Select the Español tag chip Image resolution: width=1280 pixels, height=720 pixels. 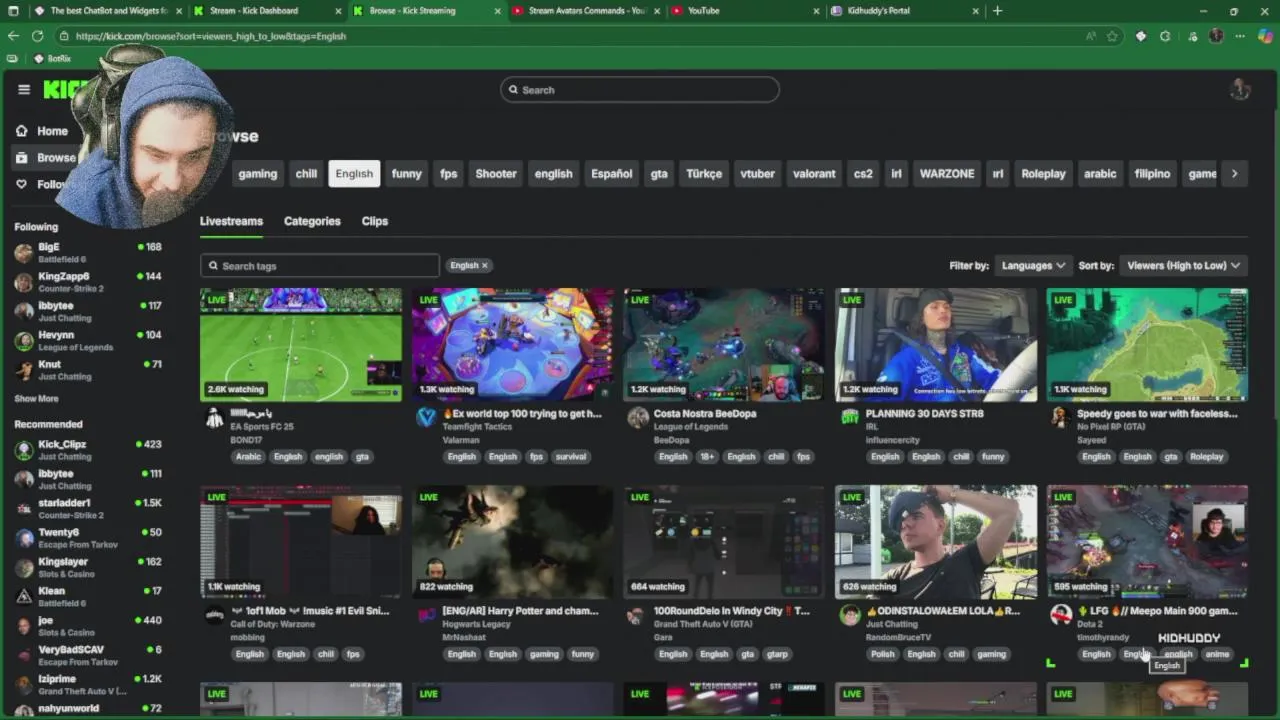click(x=611, y=173)
